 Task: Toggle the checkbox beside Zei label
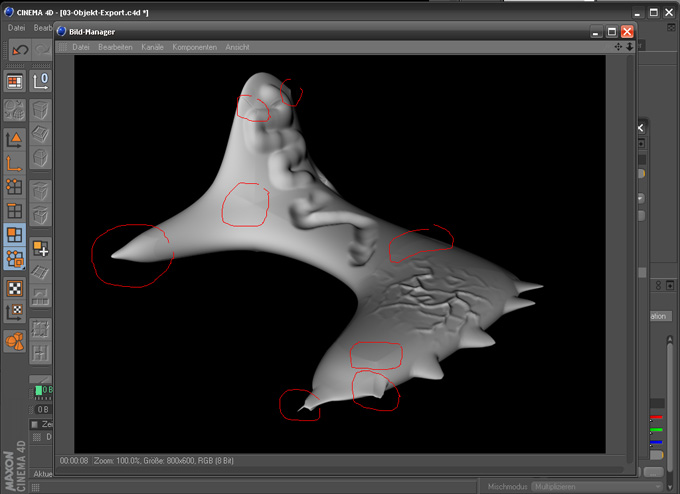[x=33, y=424]
